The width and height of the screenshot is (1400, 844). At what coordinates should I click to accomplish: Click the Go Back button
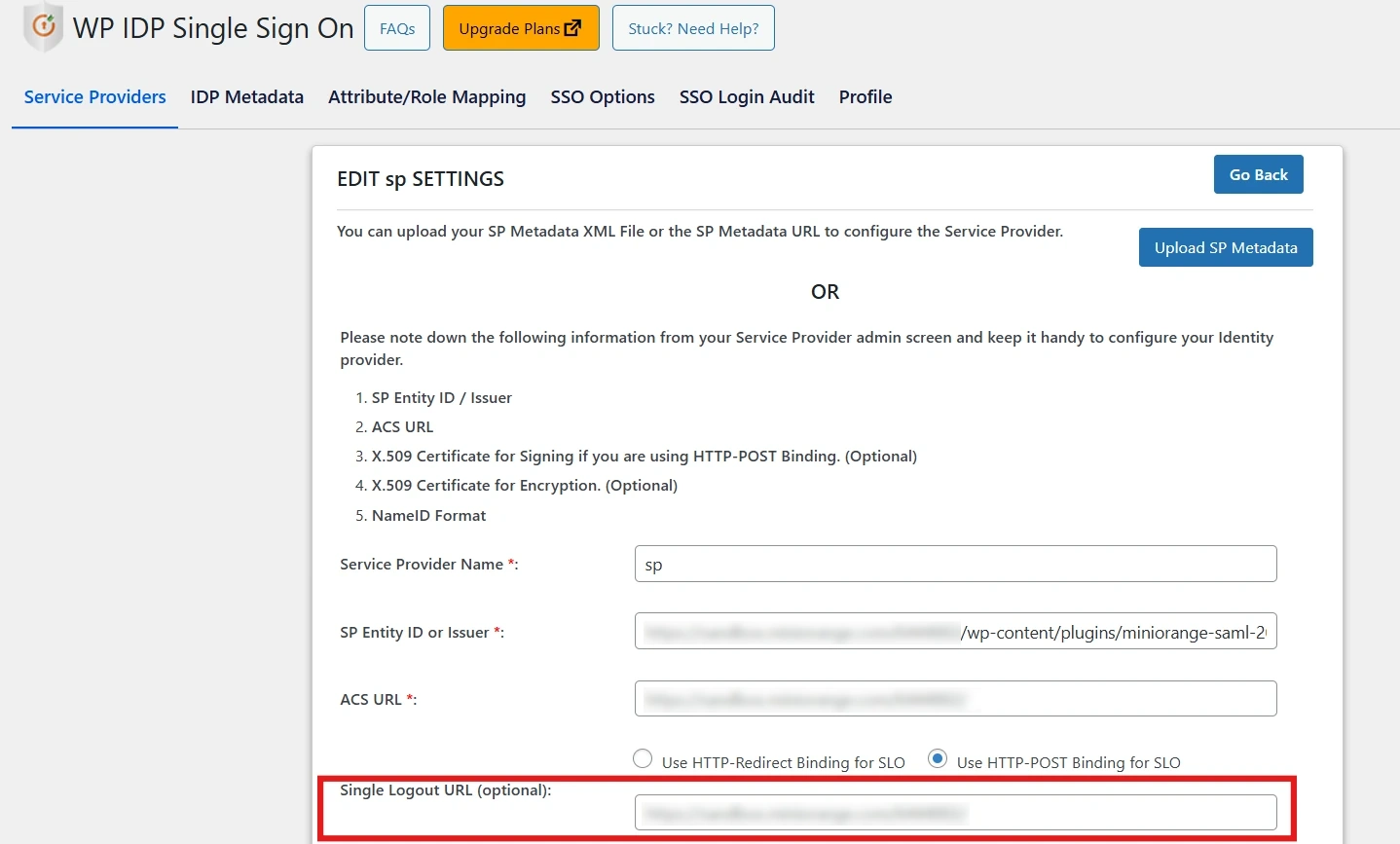pos(1259,174)
